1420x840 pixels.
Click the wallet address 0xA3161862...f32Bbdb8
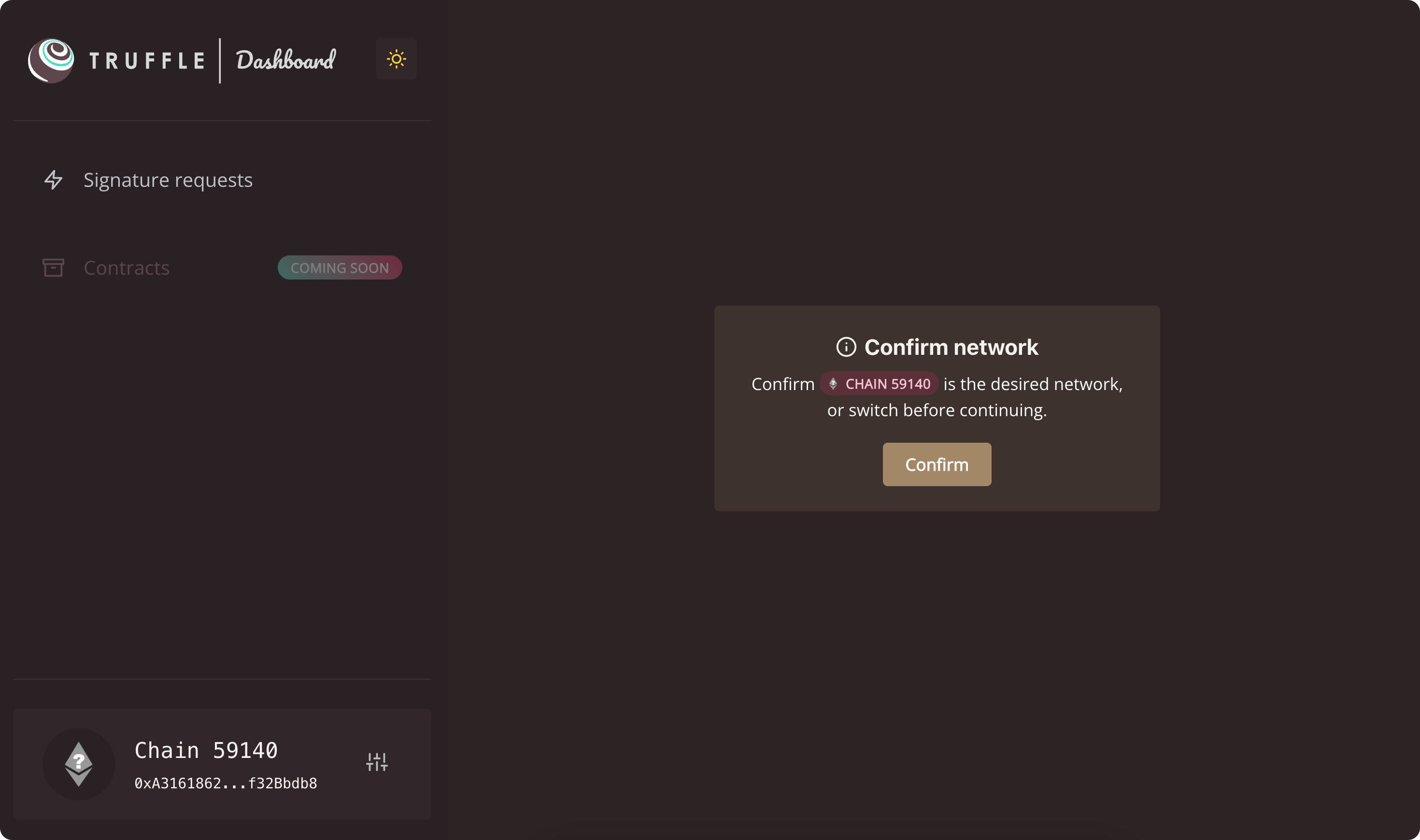coord(226,784)
